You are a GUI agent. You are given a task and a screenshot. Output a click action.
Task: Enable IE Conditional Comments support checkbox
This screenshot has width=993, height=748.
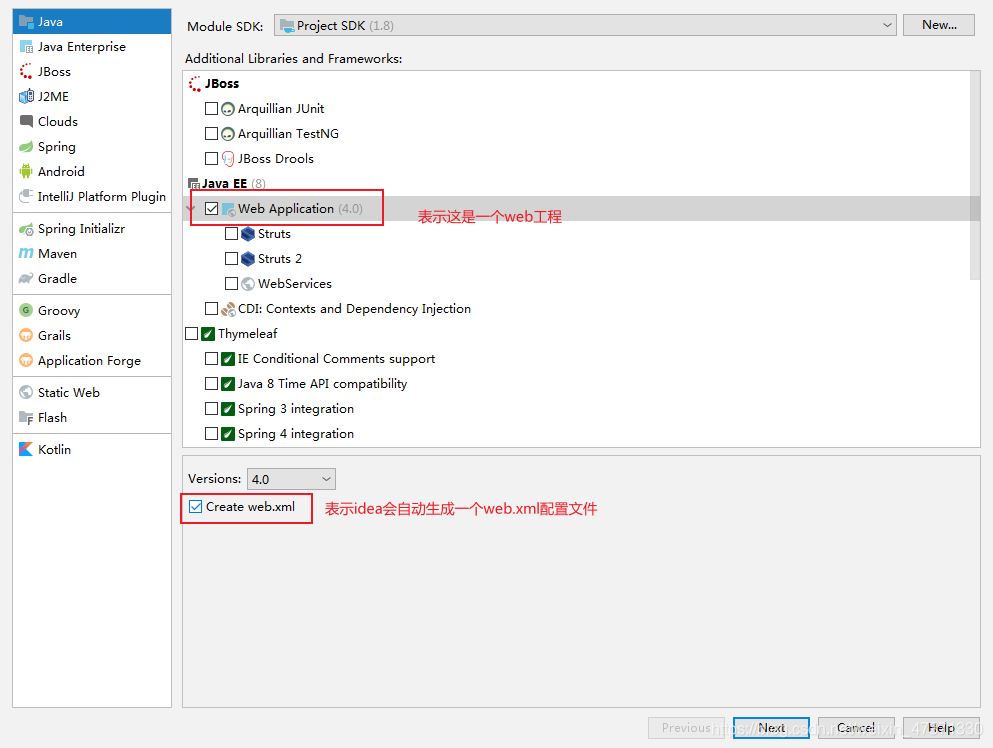pyautogui.click(x=212, y=358)
